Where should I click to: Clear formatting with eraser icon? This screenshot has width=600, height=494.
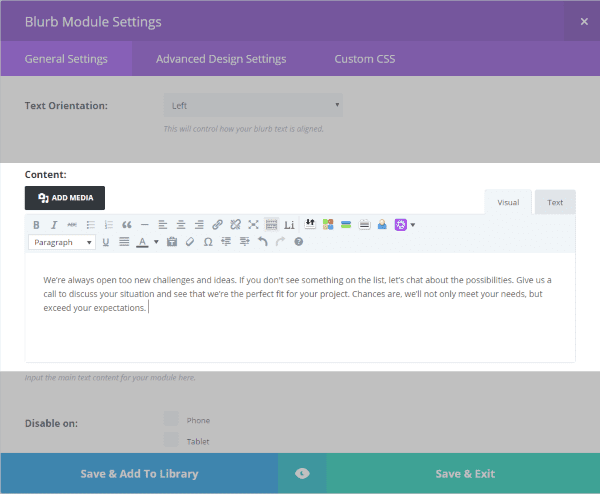click(x=190, y=242)
